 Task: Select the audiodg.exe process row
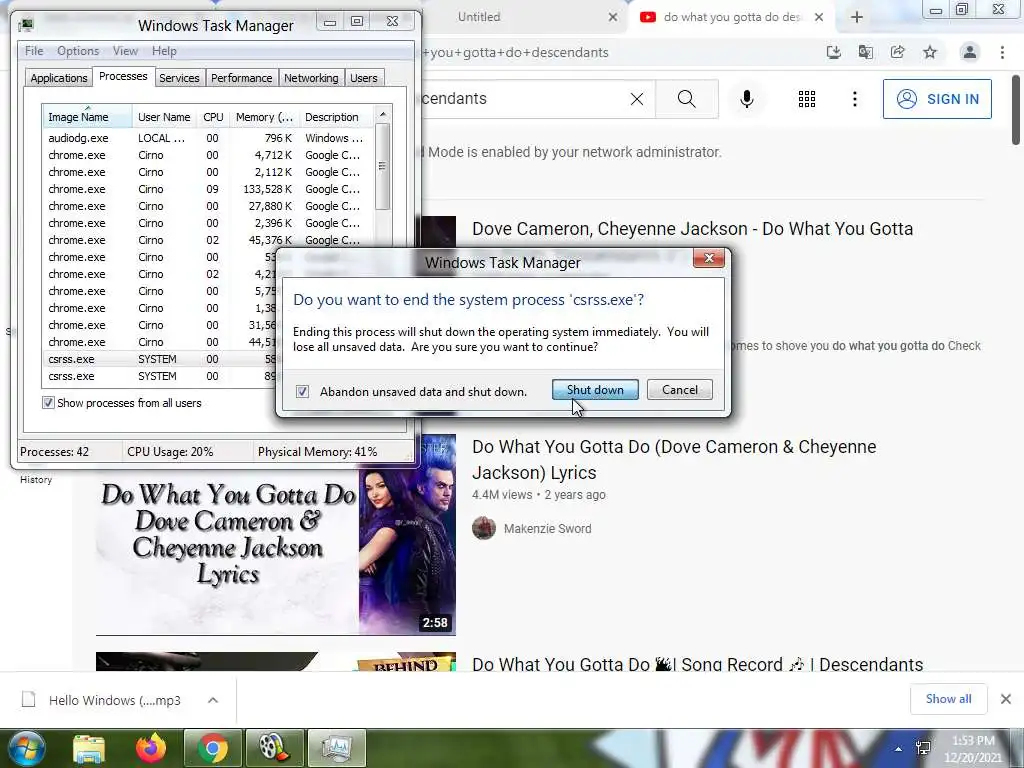(208, 138)
